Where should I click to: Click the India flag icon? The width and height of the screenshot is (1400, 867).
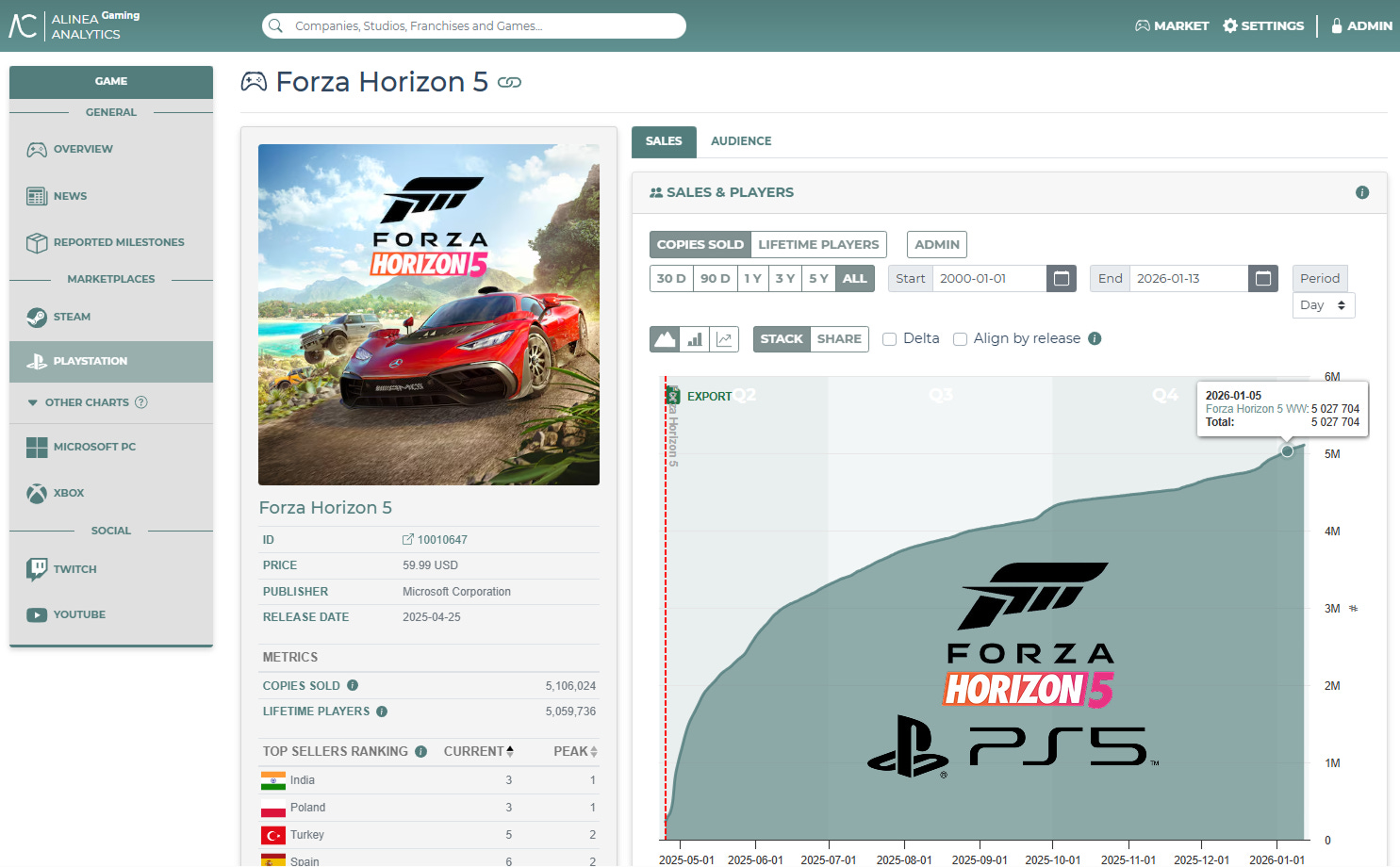pyautogui.click(x=273, y=780)
